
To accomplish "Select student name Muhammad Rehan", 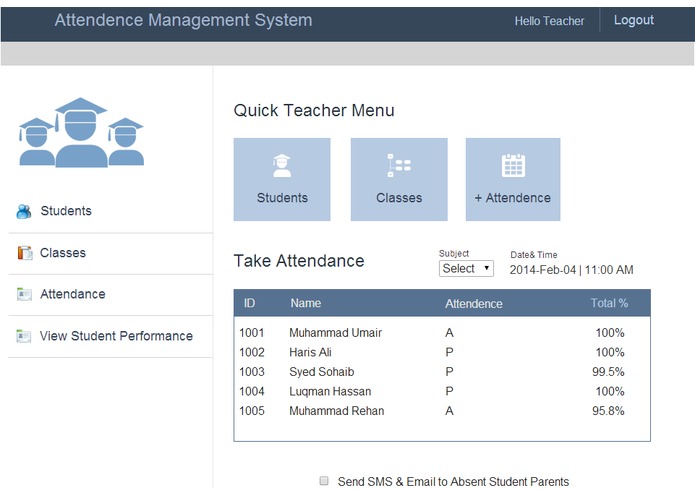I will [x=337, y=411].
